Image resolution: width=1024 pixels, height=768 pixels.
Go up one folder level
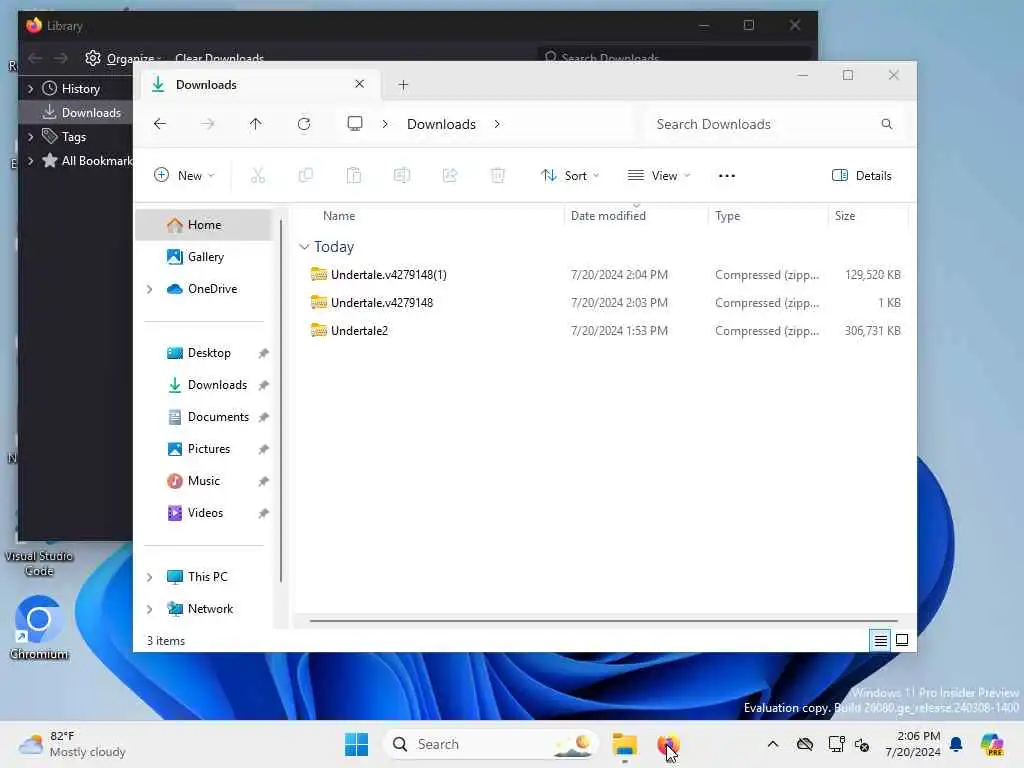click(255, 124)
